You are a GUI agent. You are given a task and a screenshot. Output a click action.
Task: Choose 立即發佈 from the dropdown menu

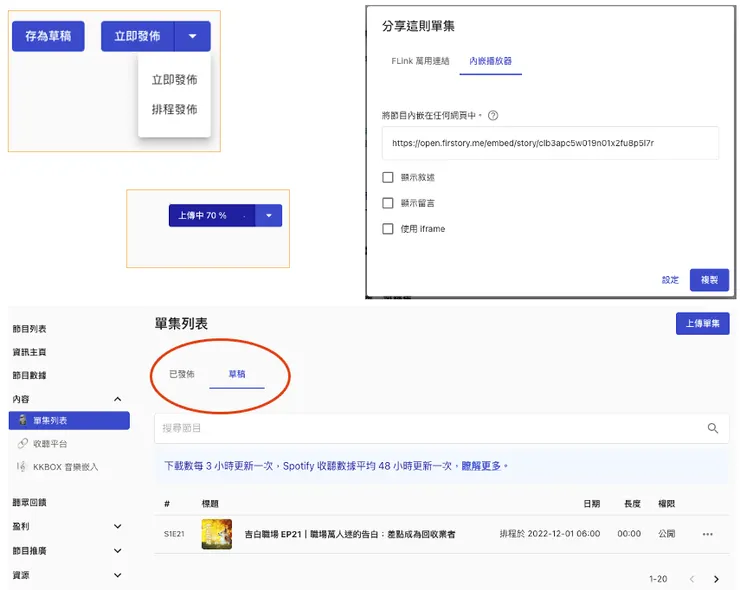pyautogui.click(x=174, y=80)
